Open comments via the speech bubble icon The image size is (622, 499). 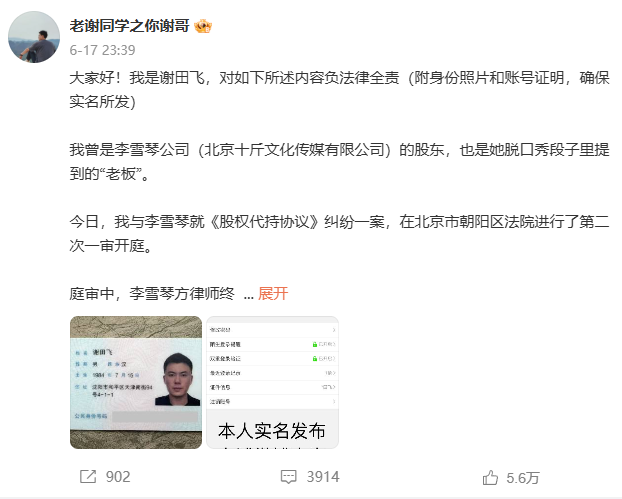click(x=288, y=477)
